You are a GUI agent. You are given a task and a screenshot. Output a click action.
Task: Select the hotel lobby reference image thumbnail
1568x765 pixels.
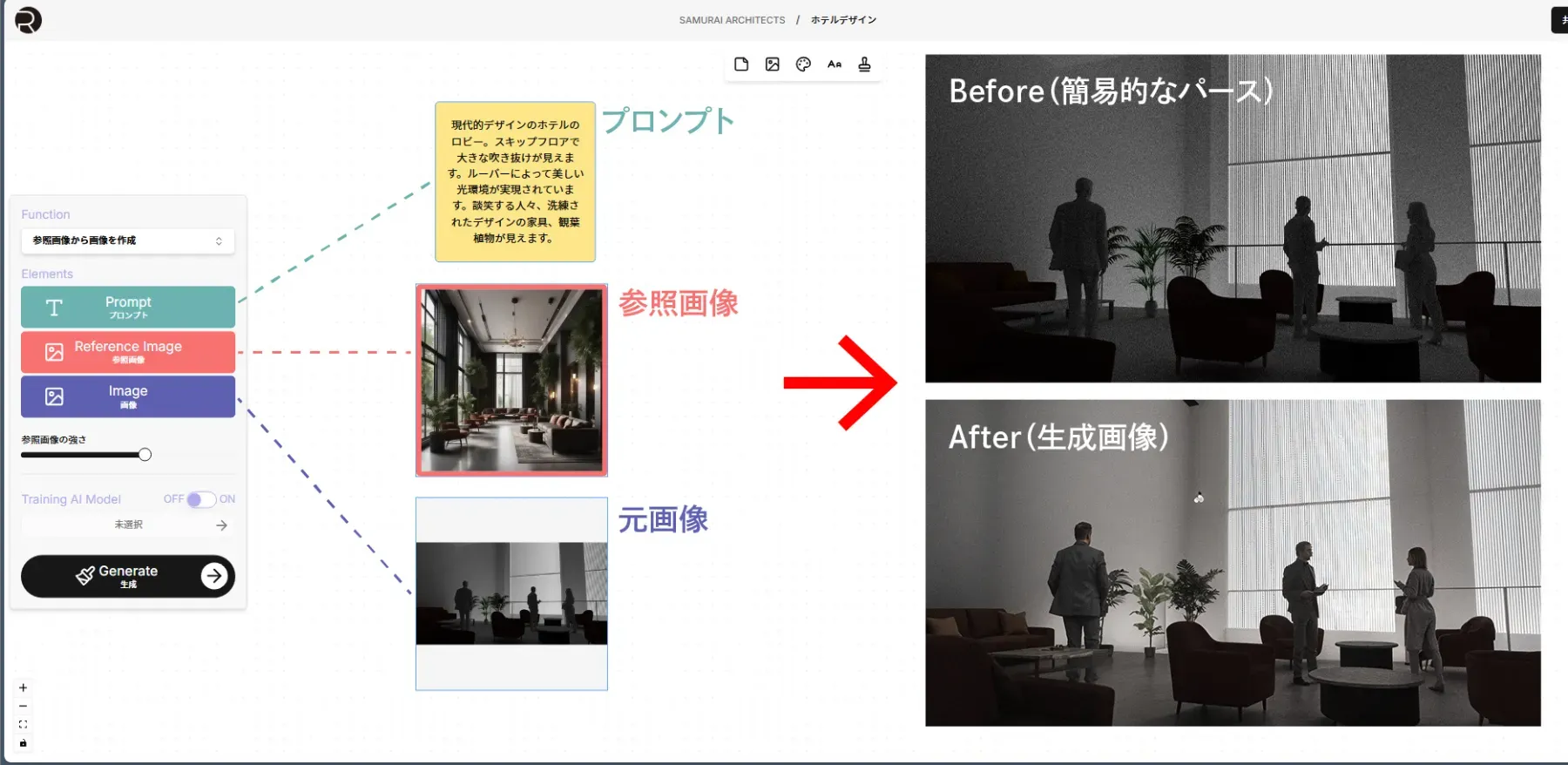pyautogui.click(x=511, y=380)
